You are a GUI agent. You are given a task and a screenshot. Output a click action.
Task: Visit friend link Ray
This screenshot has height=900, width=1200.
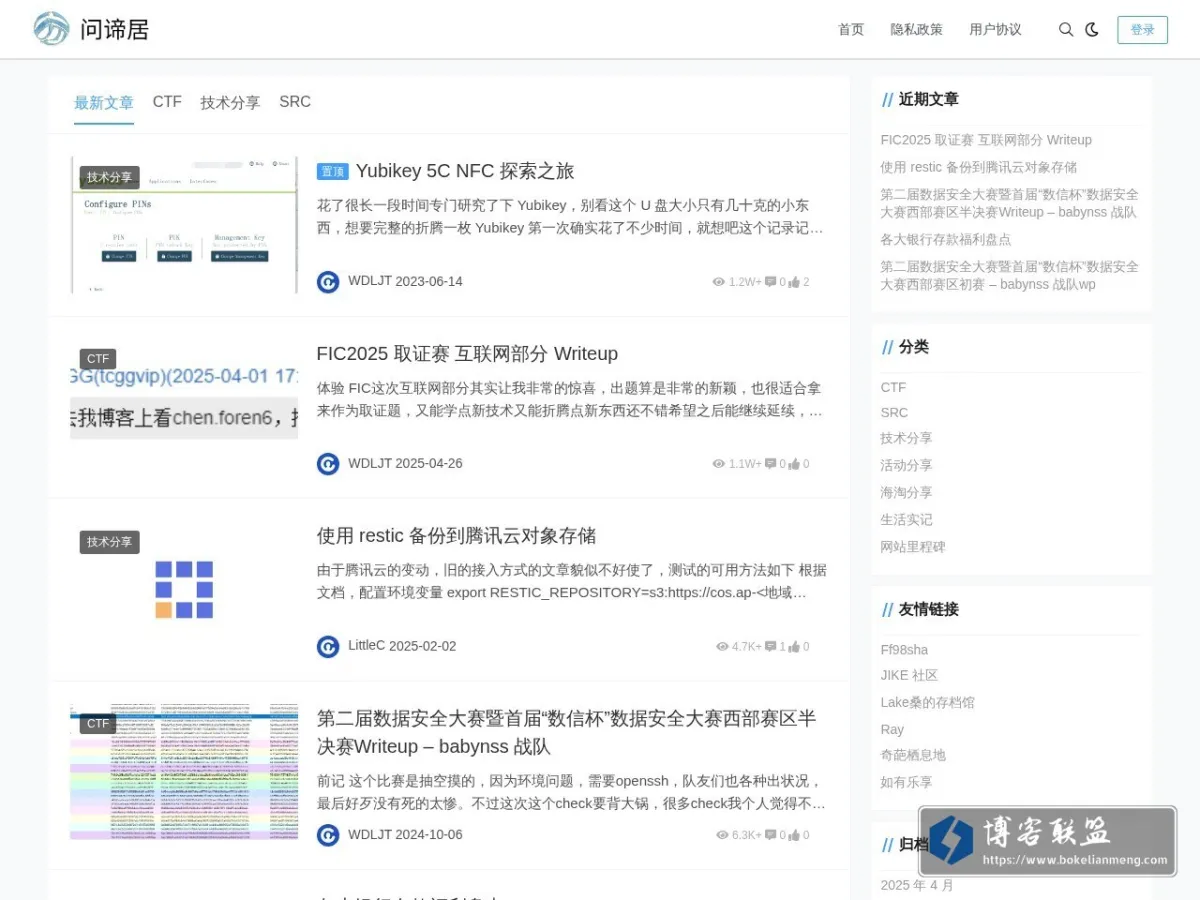[x=892, y=729]
